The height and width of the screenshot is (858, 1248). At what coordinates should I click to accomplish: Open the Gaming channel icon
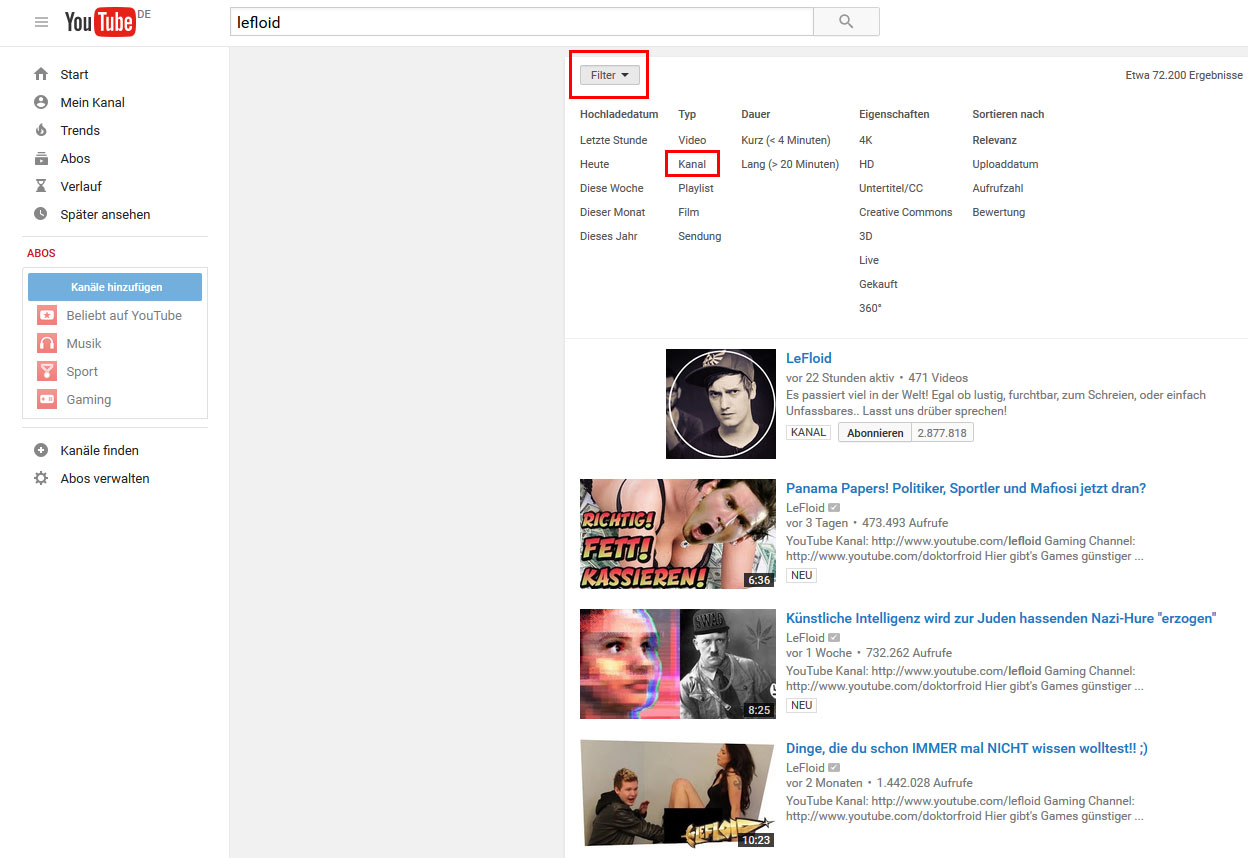47,399
